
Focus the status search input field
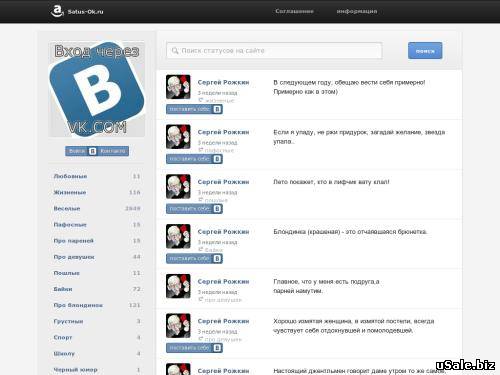(274, 51)
